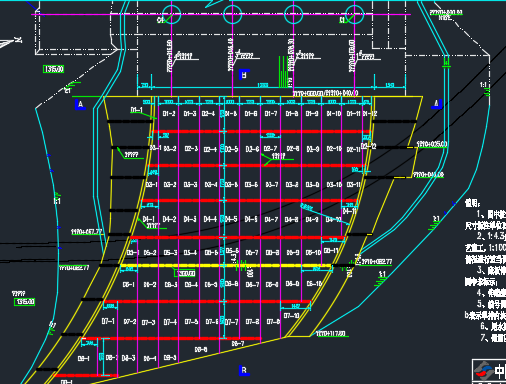Click the D3-10 block label

coord(334,184)
